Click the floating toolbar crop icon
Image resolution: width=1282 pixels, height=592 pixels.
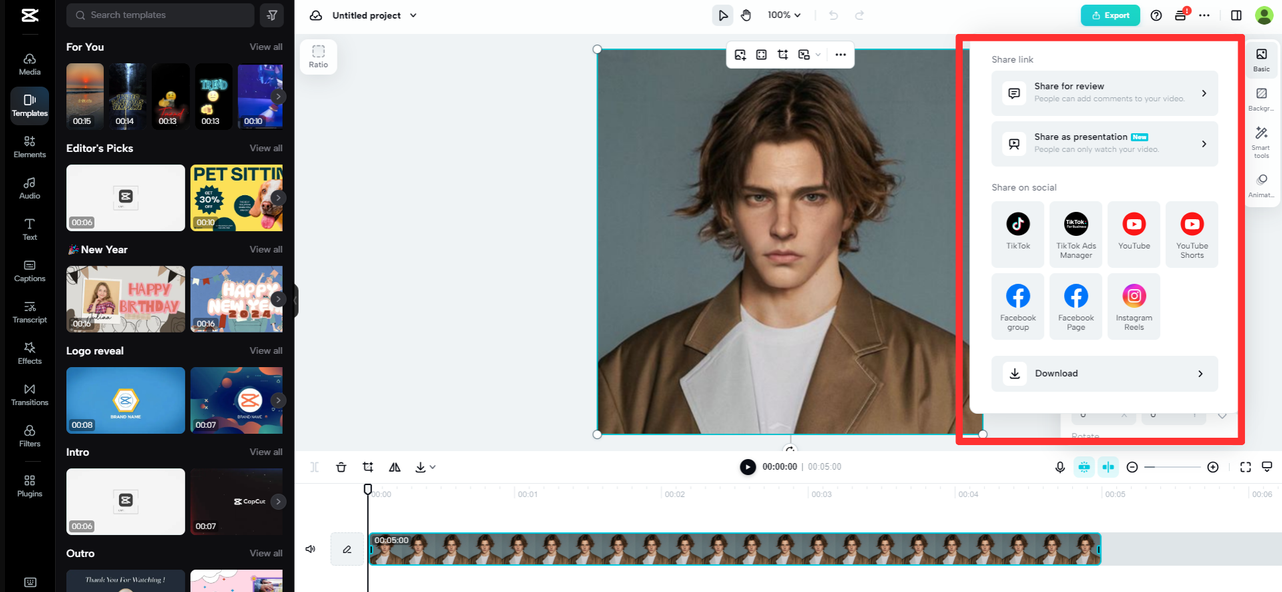[x=783, y=55]
